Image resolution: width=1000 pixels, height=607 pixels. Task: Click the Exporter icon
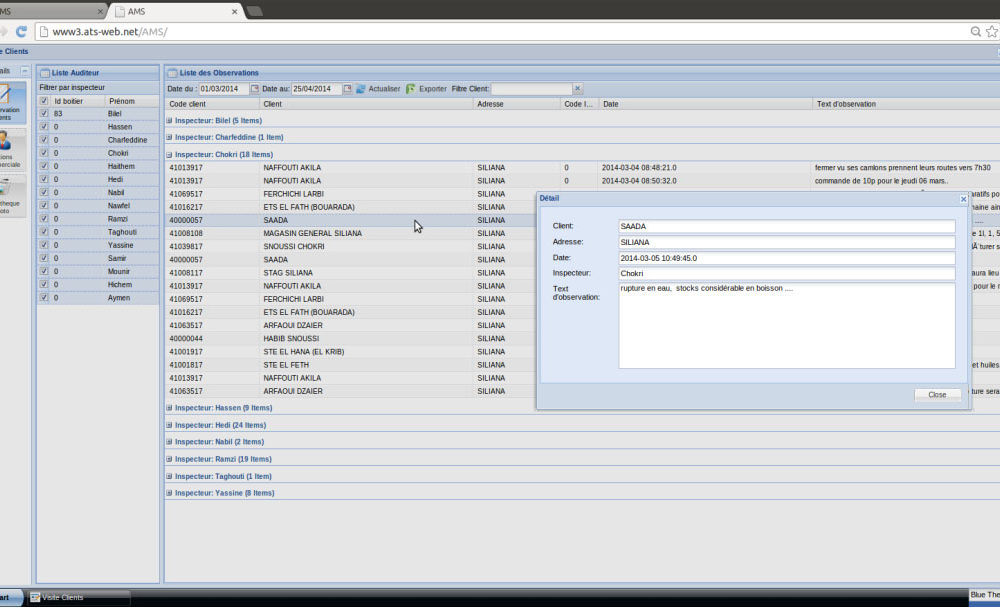[411, 89]
